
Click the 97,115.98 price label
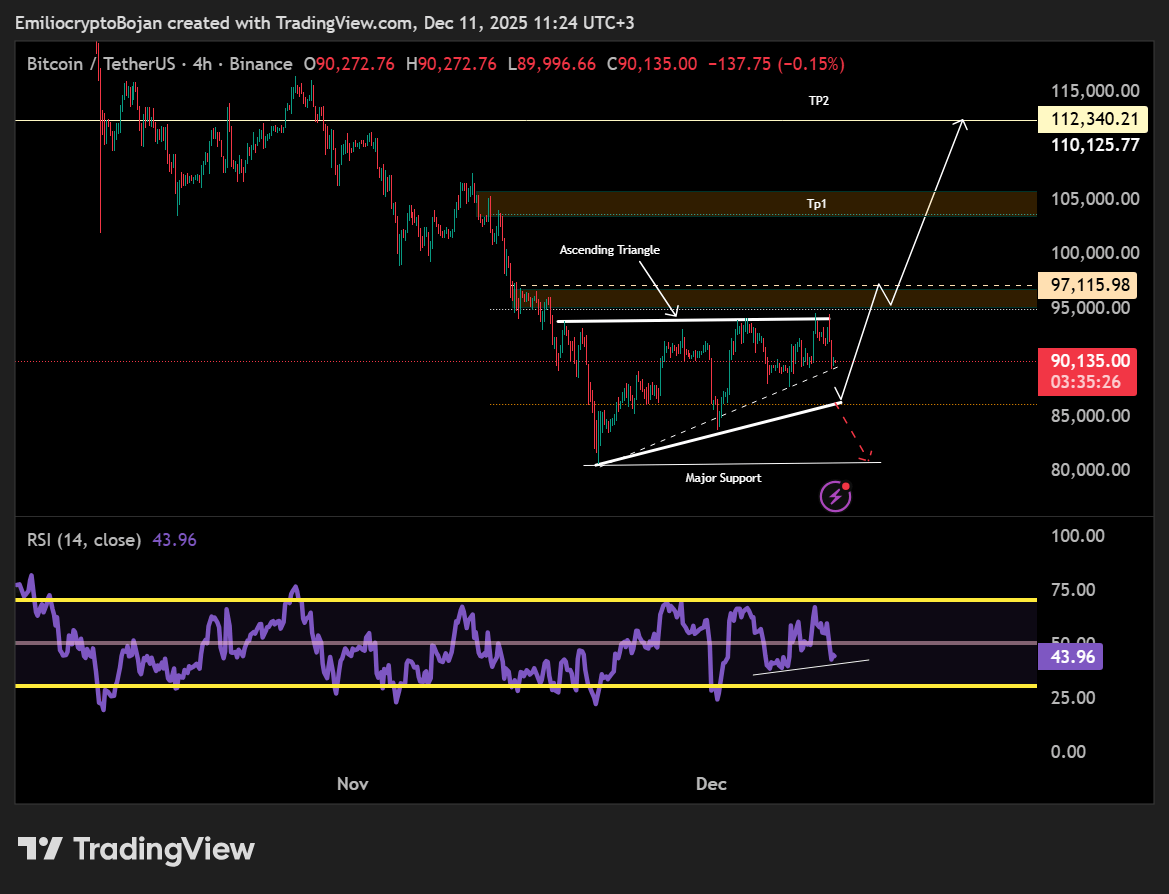tap(1089, 285)
